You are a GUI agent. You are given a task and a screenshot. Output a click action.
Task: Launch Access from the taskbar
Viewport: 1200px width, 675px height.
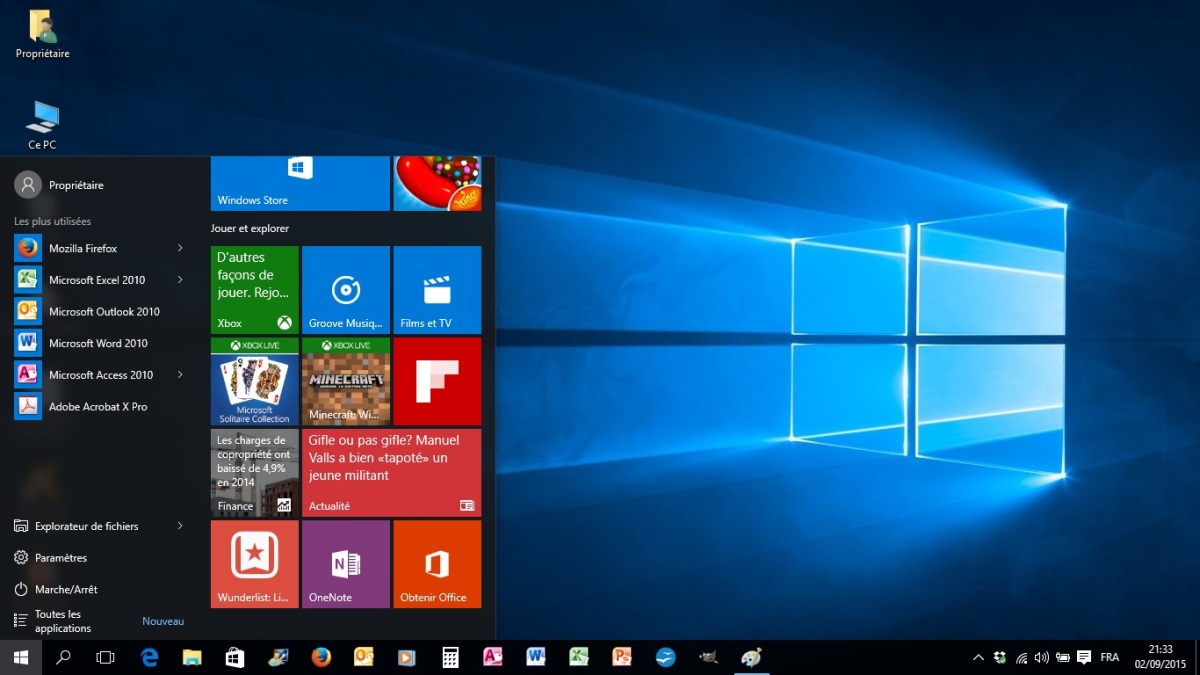(x=493, y=657)
